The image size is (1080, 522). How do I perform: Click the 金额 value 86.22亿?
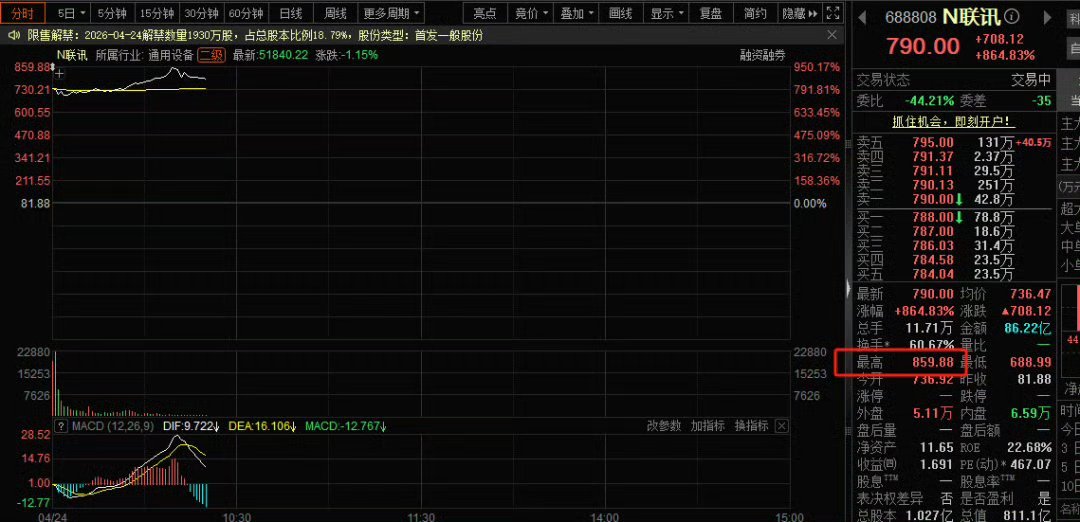tap(1028, 328)
